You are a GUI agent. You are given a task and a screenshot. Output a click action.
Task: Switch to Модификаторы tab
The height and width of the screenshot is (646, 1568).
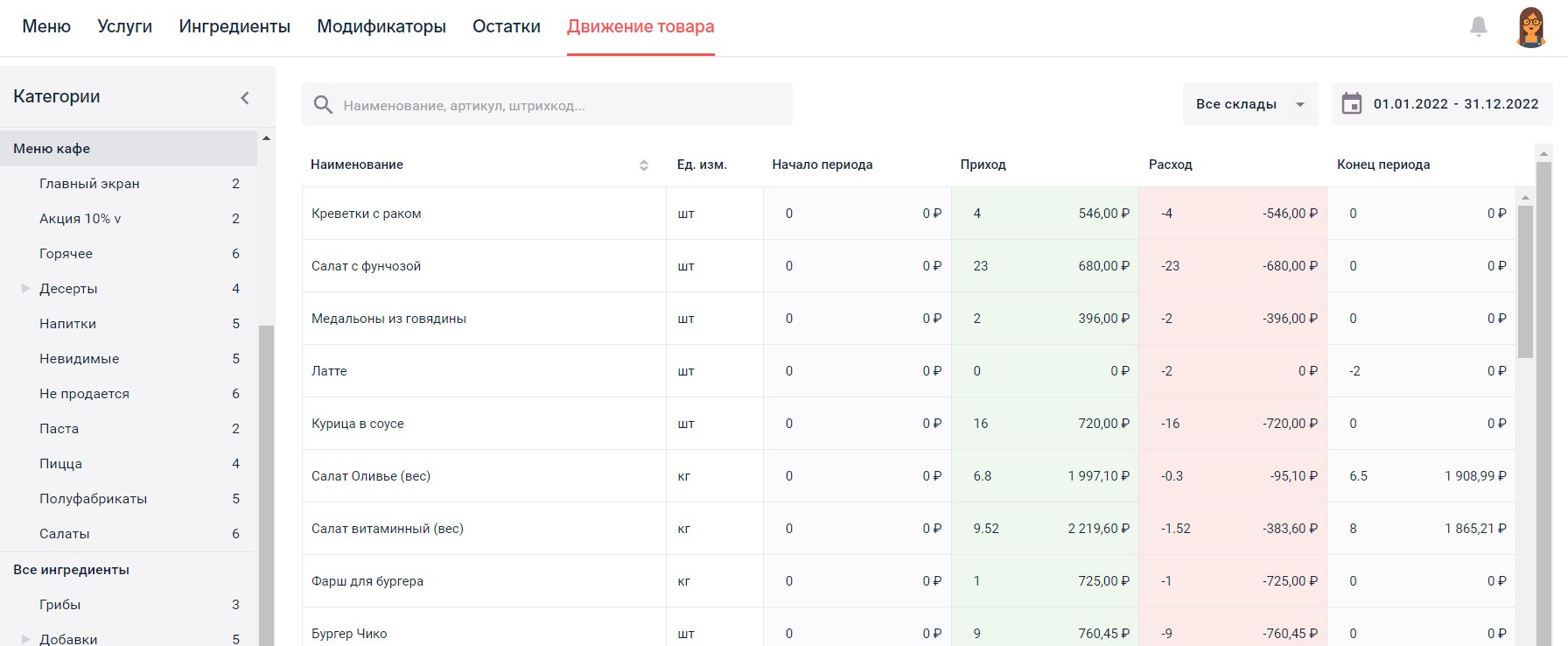tap(381, 27)
